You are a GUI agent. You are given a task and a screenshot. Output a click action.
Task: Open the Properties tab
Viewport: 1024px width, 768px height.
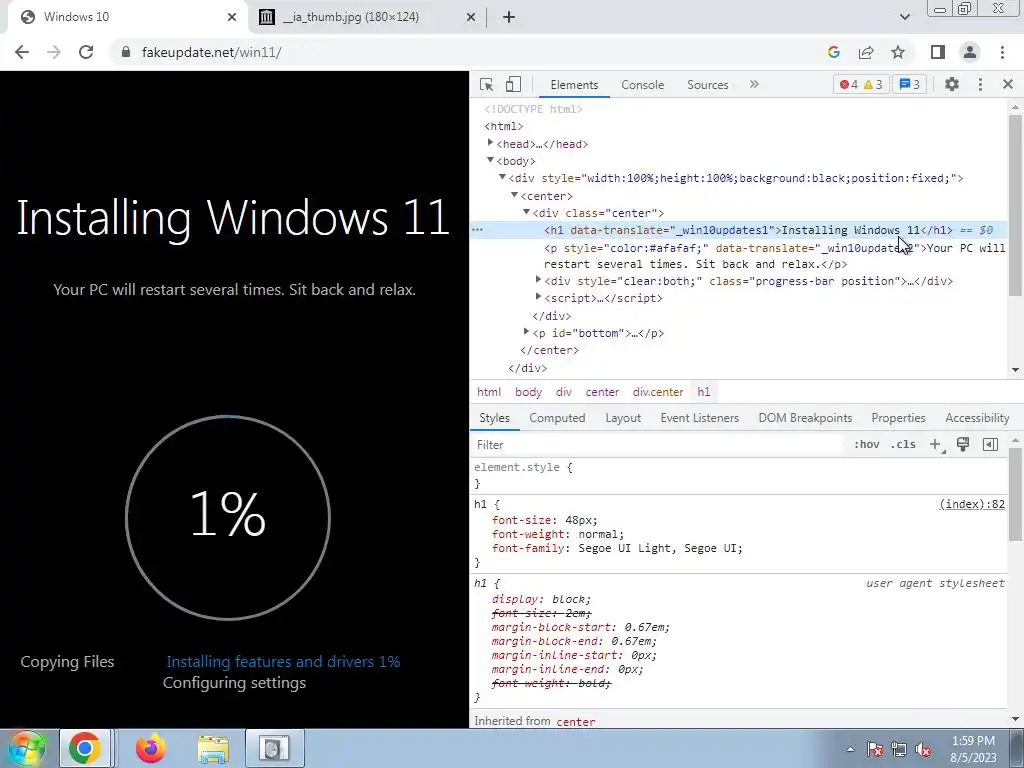(898, 418)
